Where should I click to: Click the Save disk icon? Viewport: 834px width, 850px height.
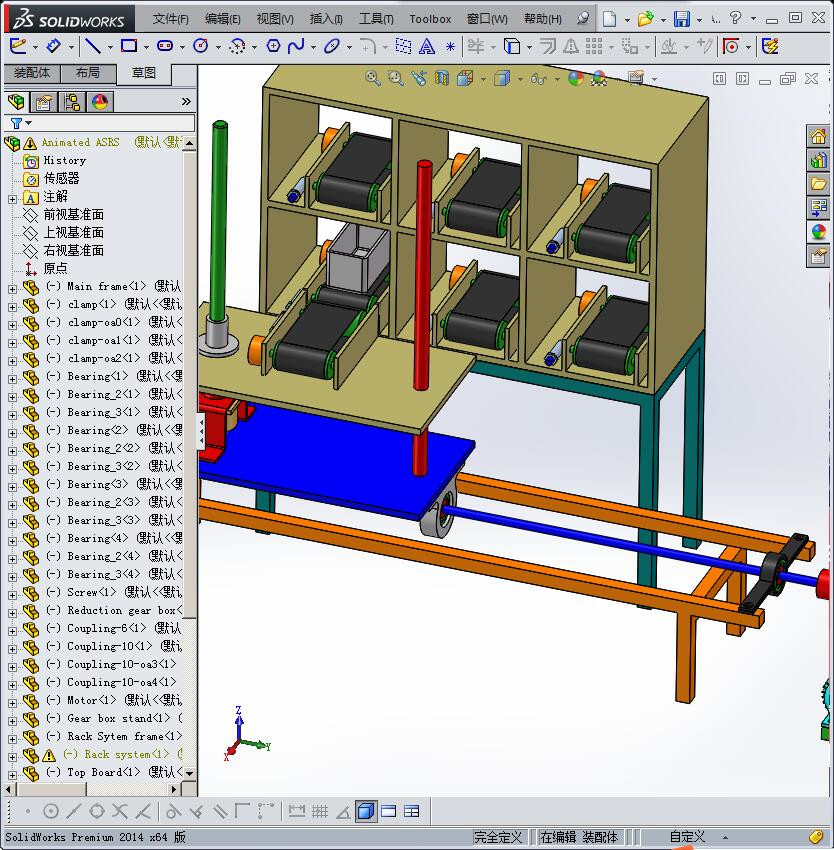pyautogui.click(x=681, y=19)
